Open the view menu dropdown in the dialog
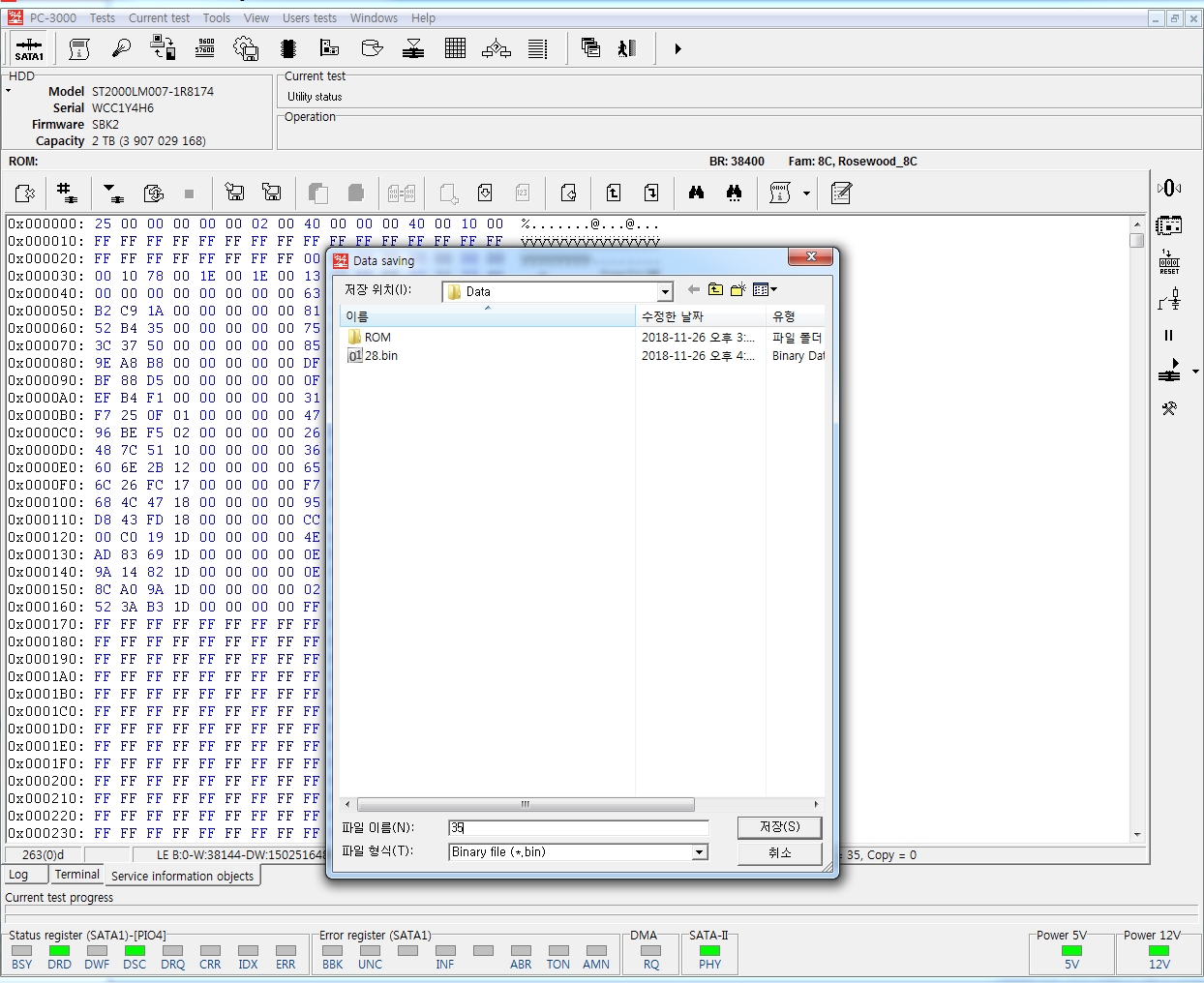Screen dimensions: 1204x983 (765, 289)
